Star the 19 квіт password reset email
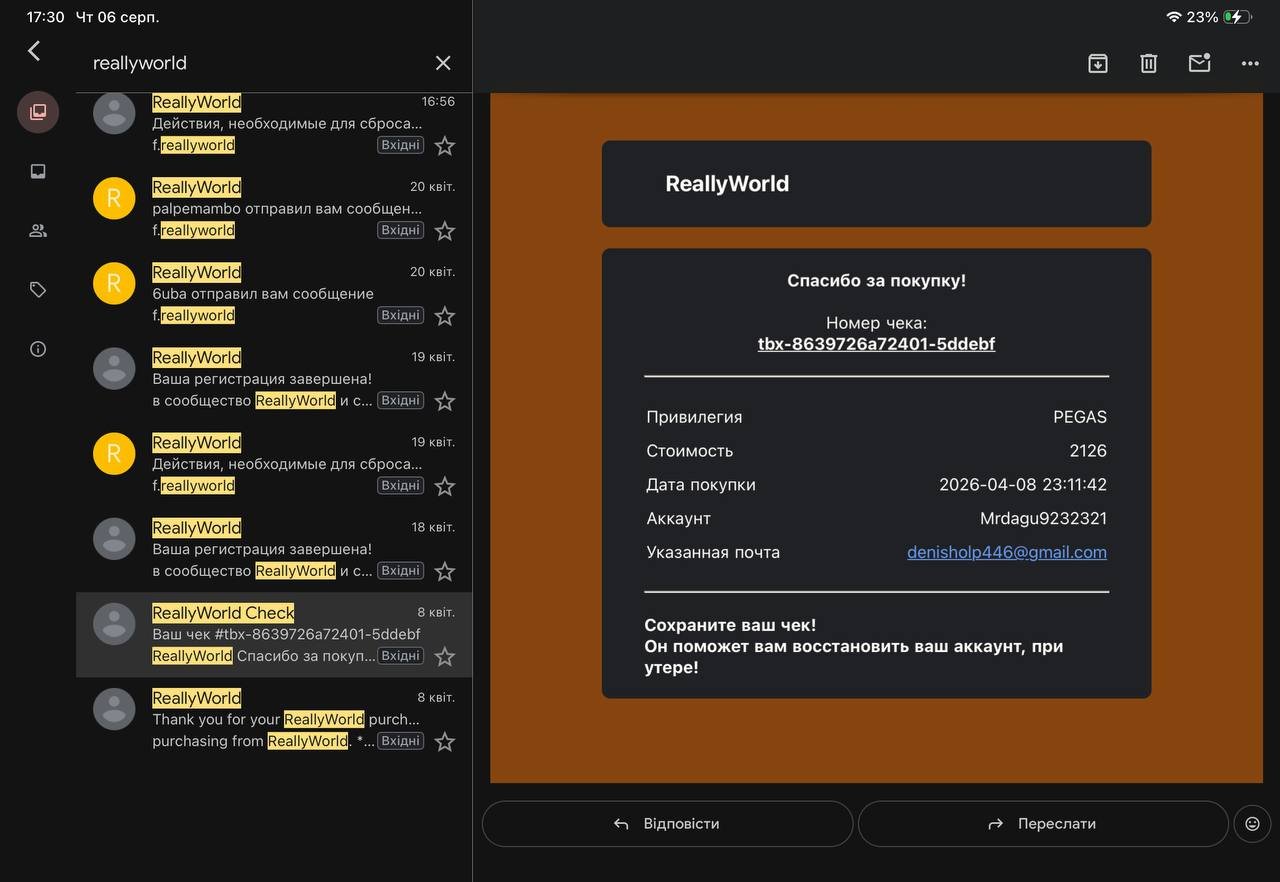This screenshot has height=882, width=1280. (x=445, y=486)
